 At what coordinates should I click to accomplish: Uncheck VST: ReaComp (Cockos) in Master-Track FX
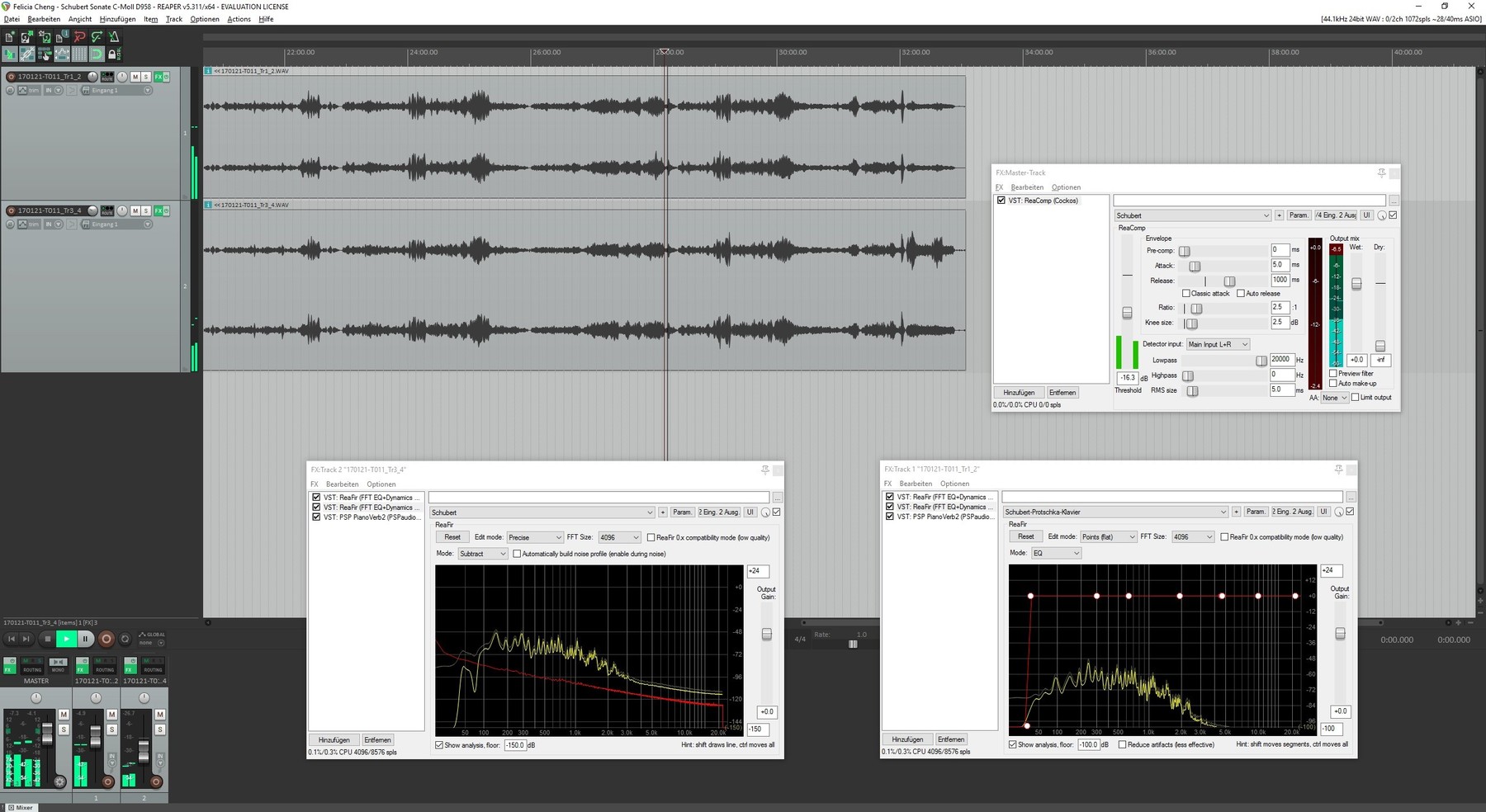tap(1001, 201)
